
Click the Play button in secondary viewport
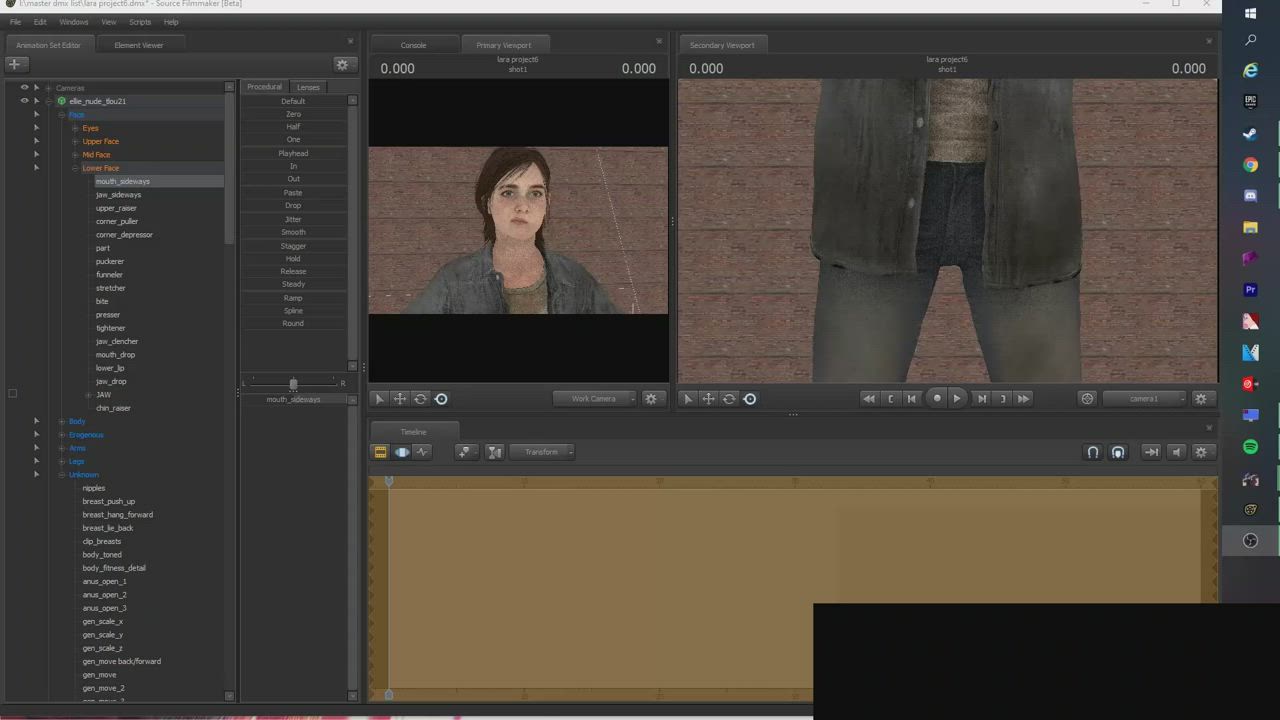pyautogui.click(x=957, y=399)
